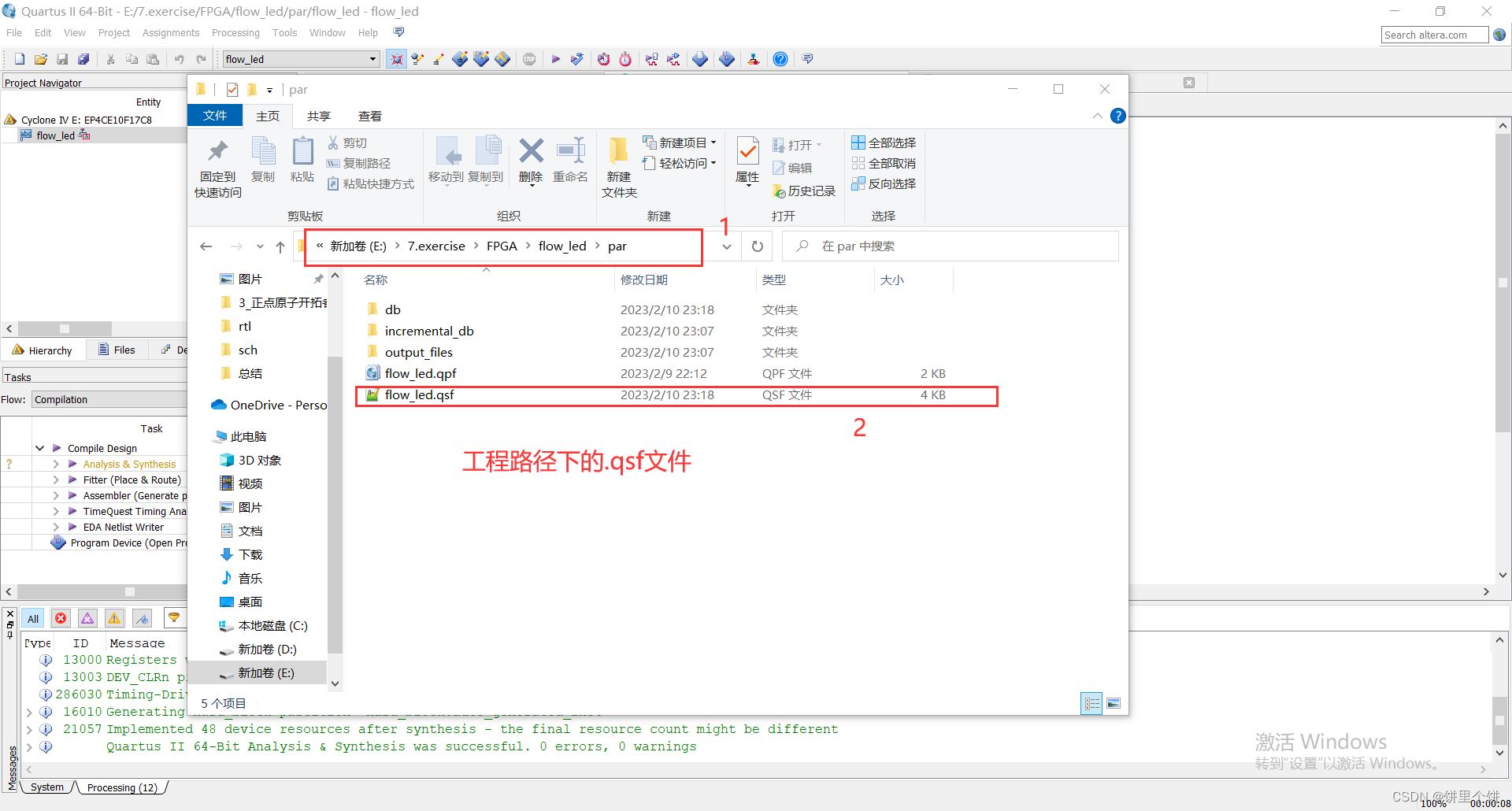
Task: Toggle warning message filter in Messages
Action: point(114,618)
